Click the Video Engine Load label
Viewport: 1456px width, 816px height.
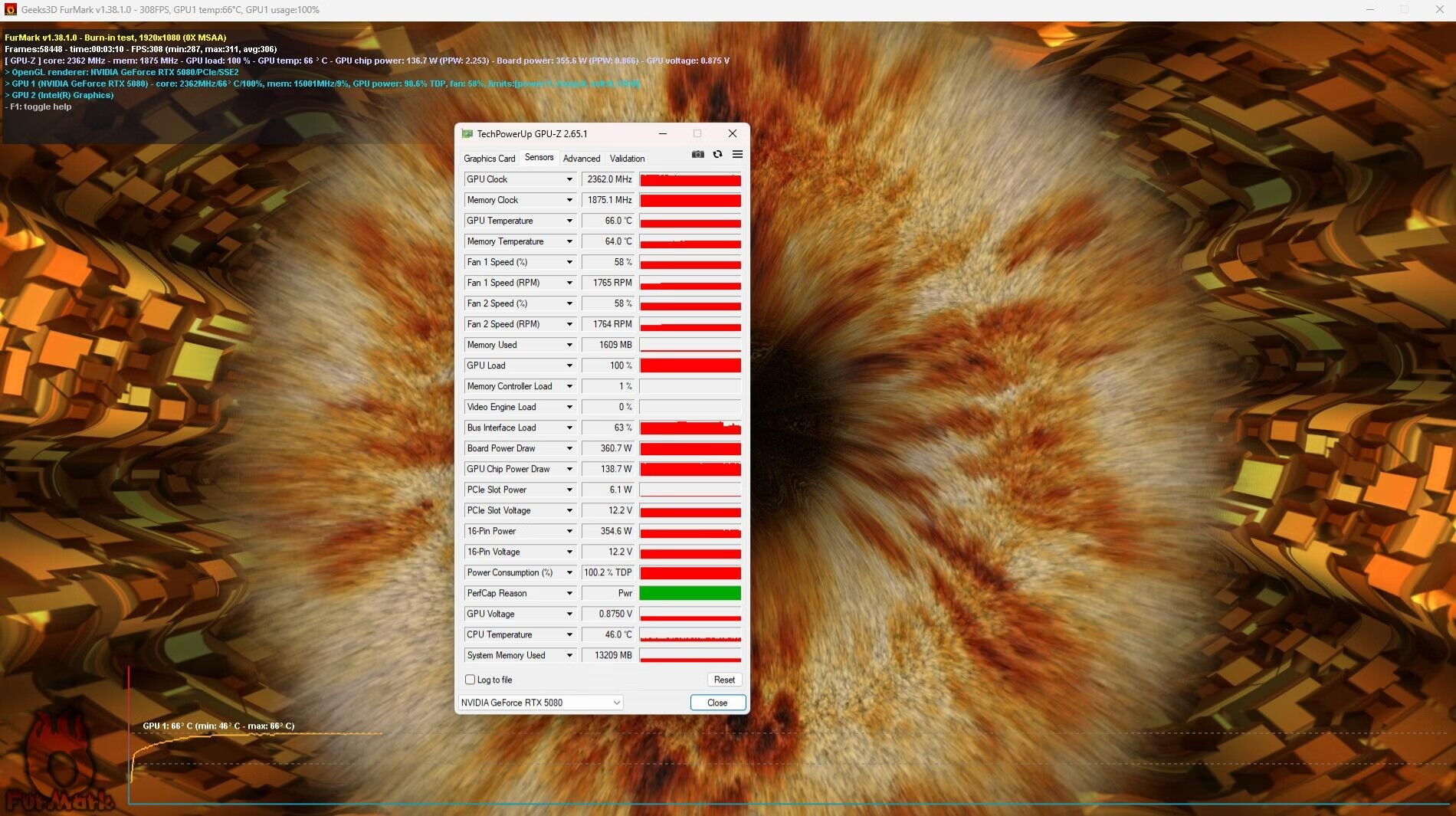coord(501,407)
